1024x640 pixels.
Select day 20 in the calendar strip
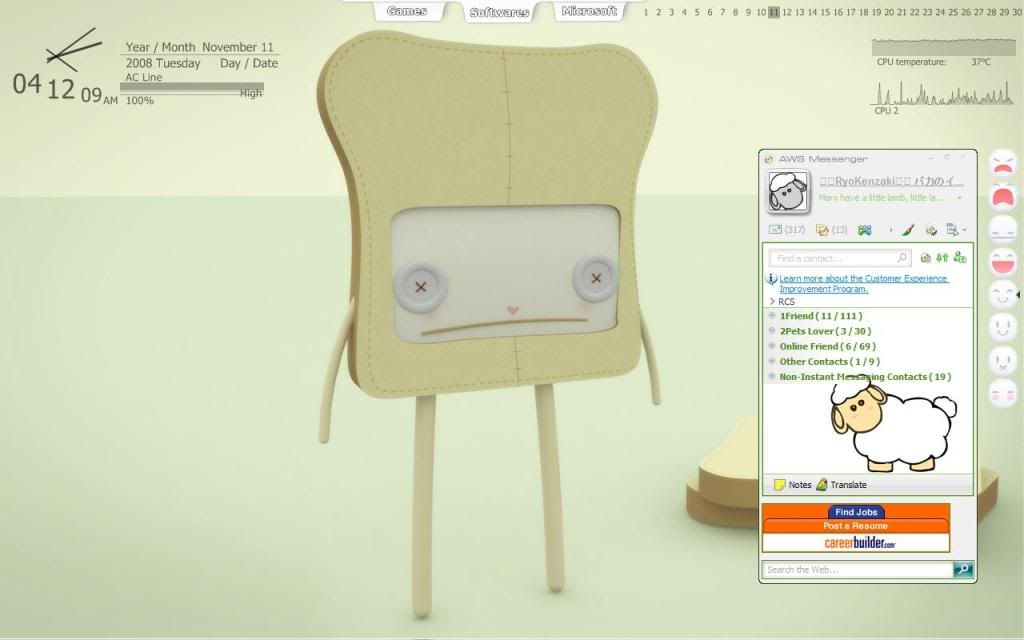[888, 12]
